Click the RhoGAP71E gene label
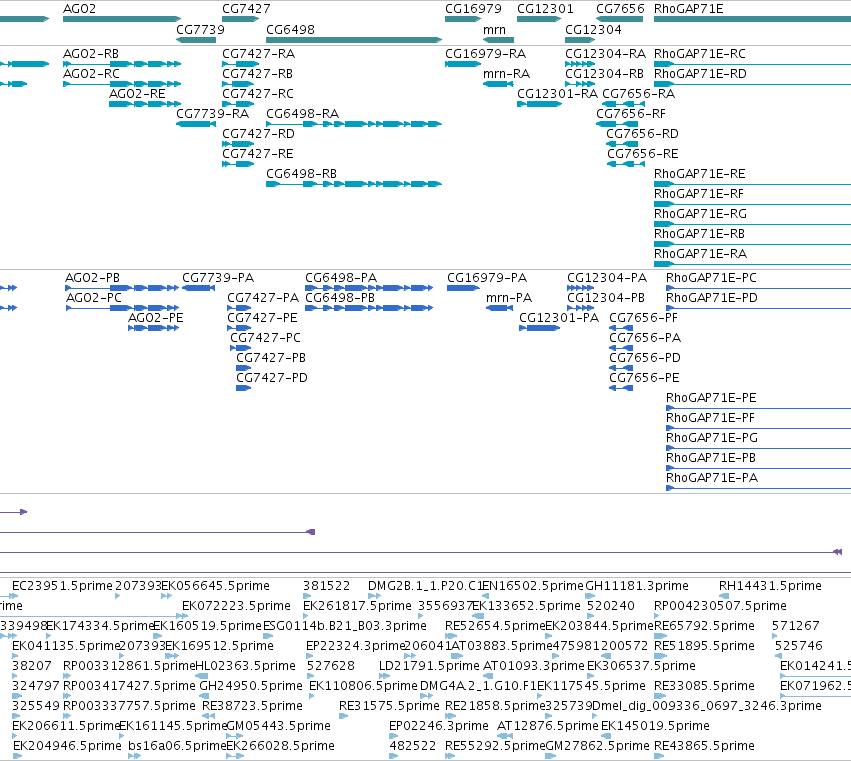 coord(689,9)
